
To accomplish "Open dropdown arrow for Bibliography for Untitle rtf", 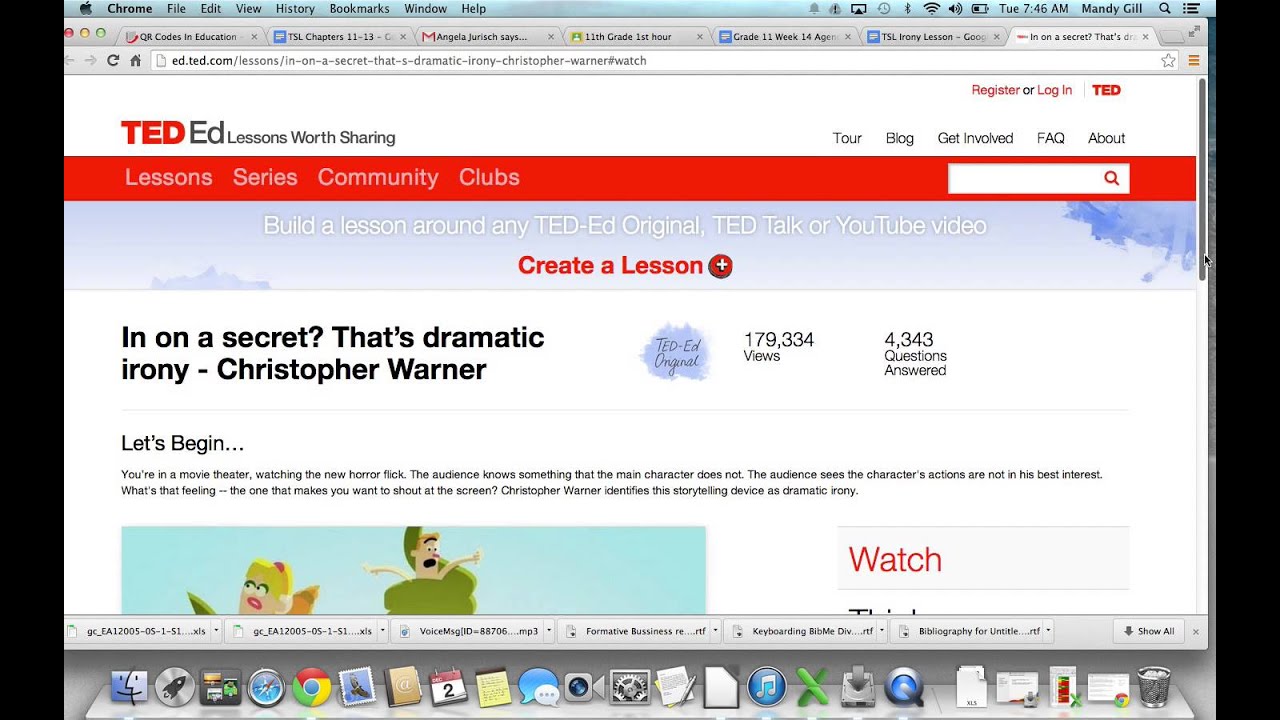I will pos(1048,631).
